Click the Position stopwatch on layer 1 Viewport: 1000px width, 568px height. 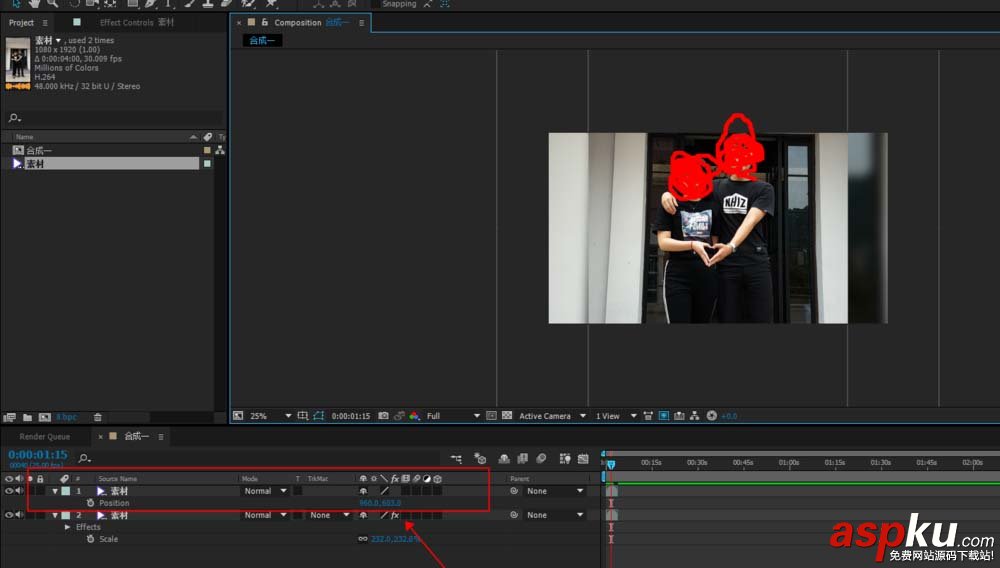click(x=90, y=503)
